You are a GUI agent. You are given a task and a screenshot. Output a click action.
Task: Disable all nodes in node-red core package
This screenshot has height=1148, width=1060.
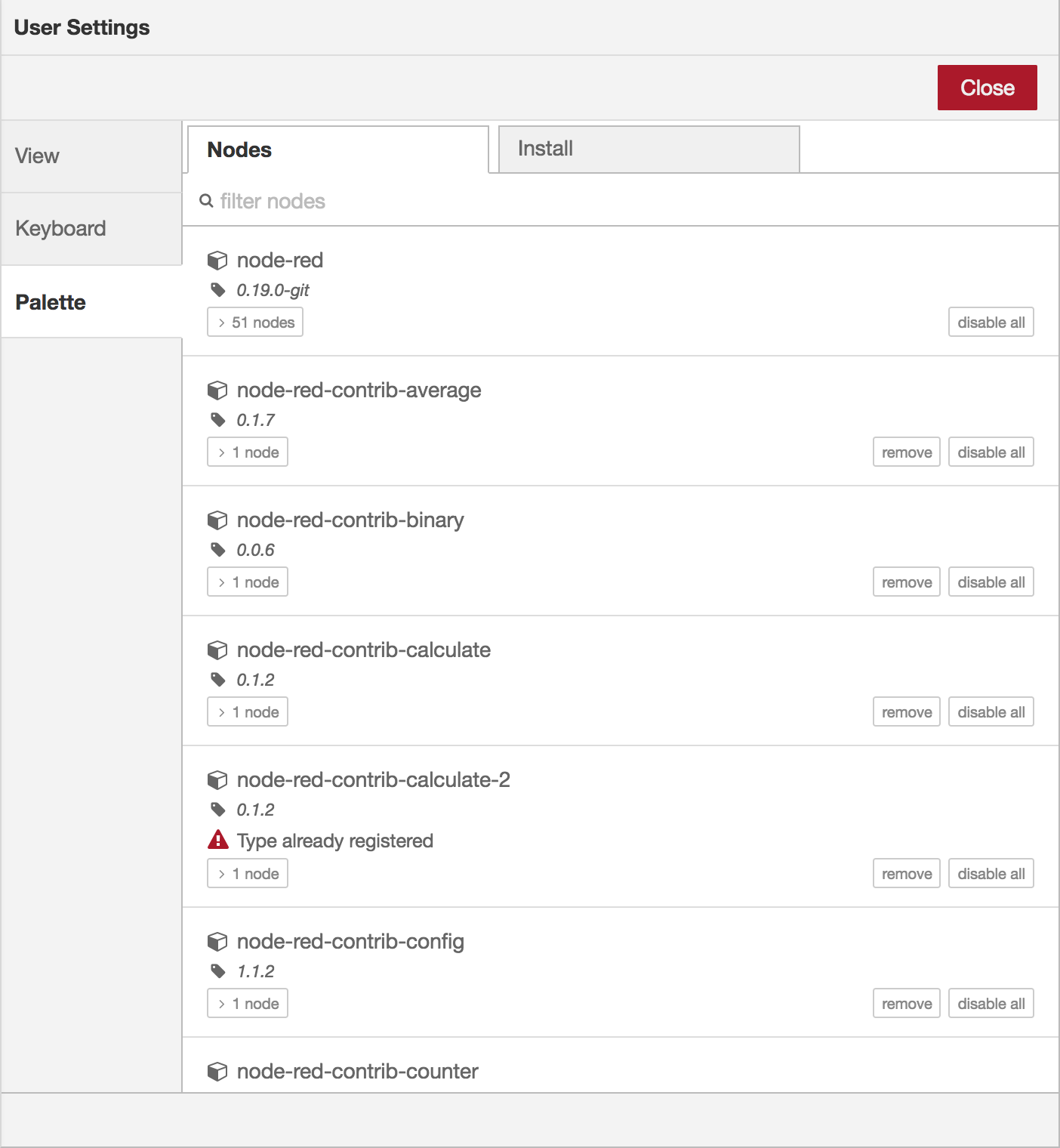point(991,322)
